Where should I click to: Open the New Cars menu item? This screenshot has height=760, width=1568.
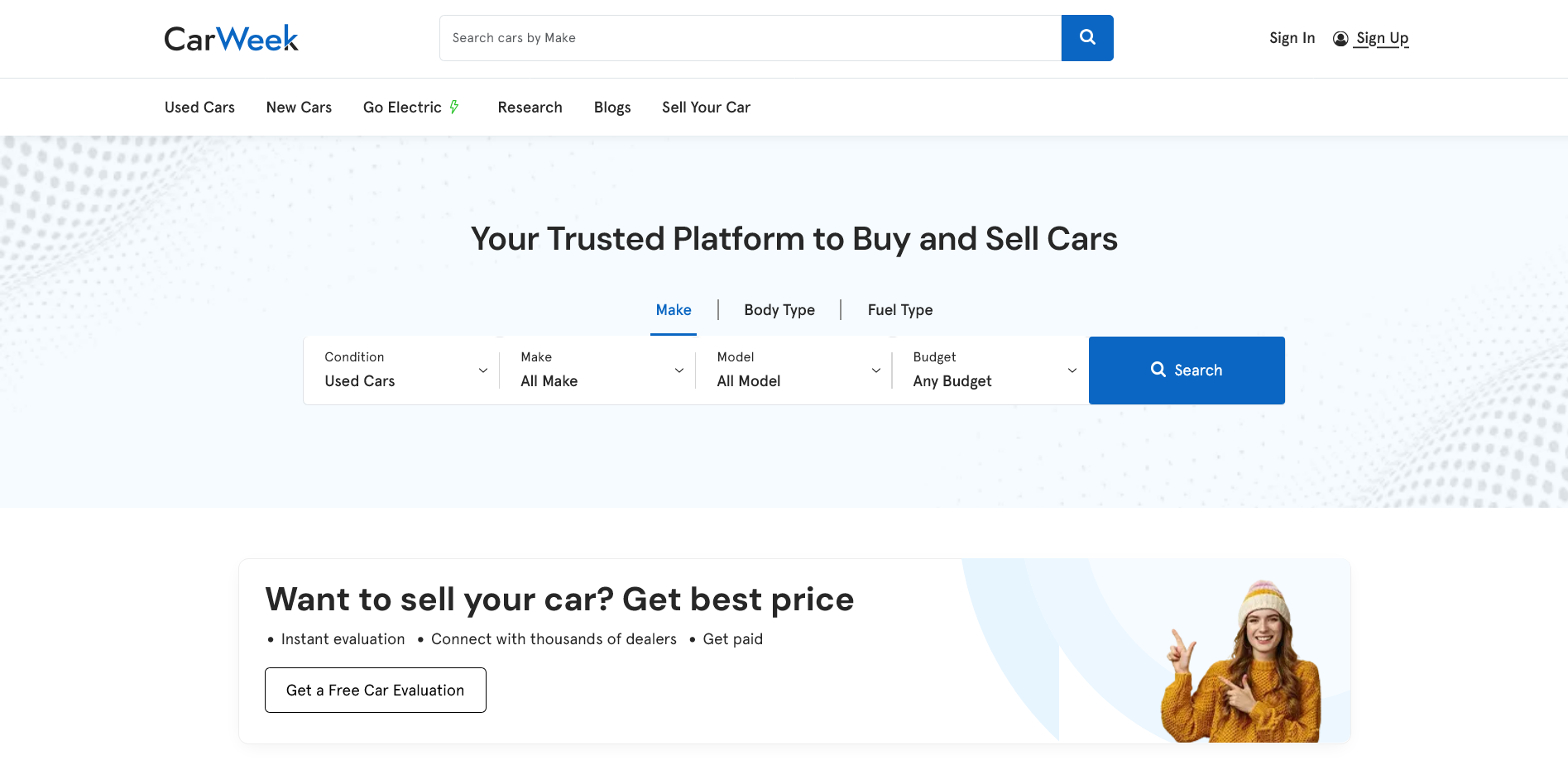299,108
